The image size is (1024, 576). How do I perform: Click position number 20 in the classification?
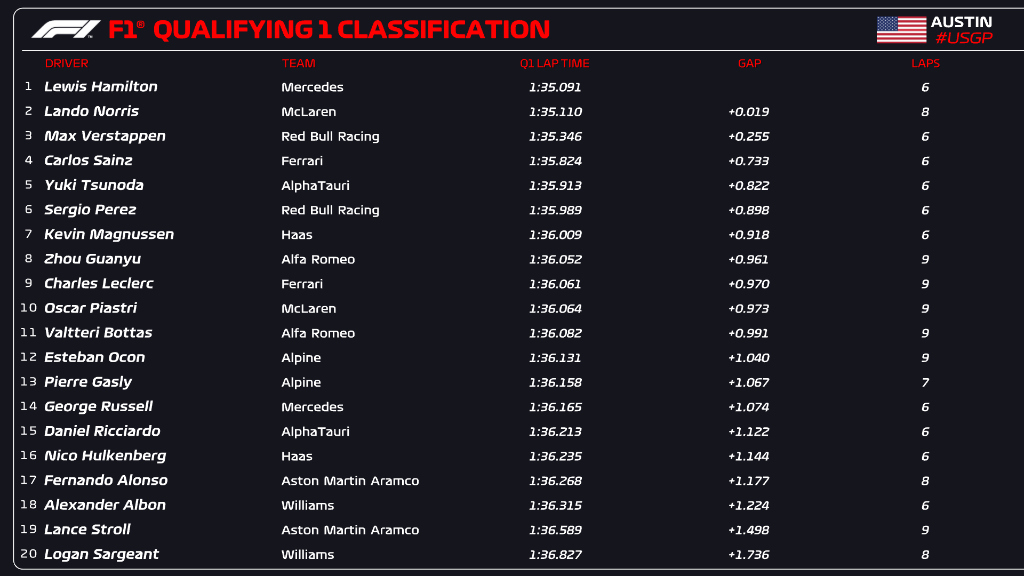tap(28, 554)
